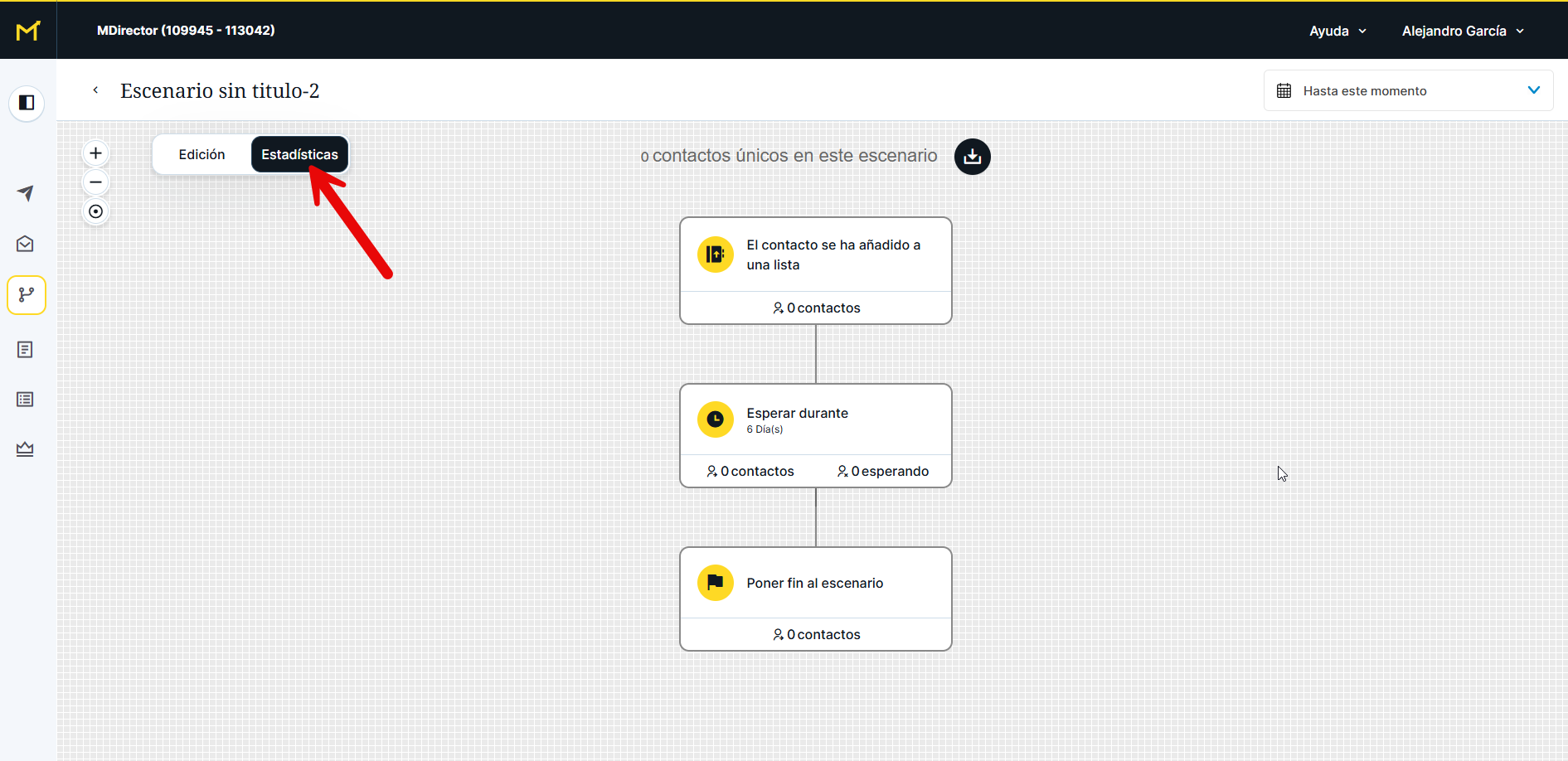Open the envelope email icon in sidebar
The width and height of the screenshot is (1568, 761).
[x=26, y=244]
